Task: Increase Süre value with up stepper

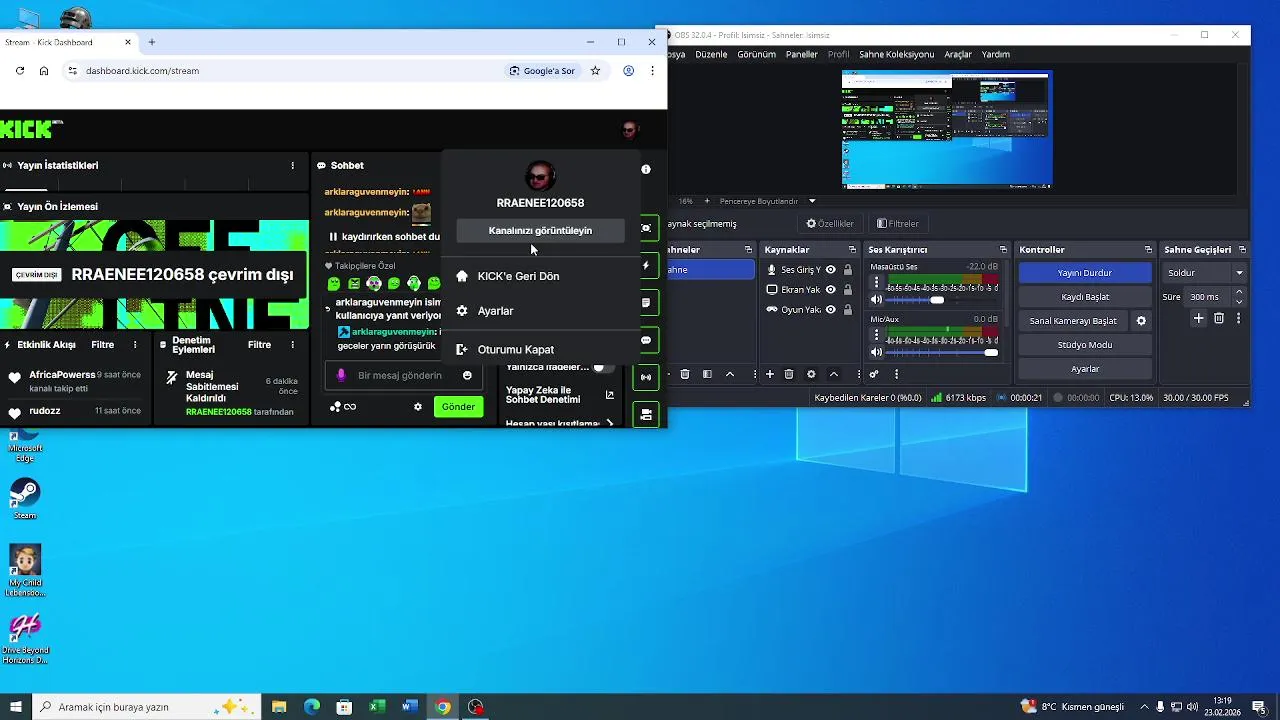Action: (x=1239, y=292)
